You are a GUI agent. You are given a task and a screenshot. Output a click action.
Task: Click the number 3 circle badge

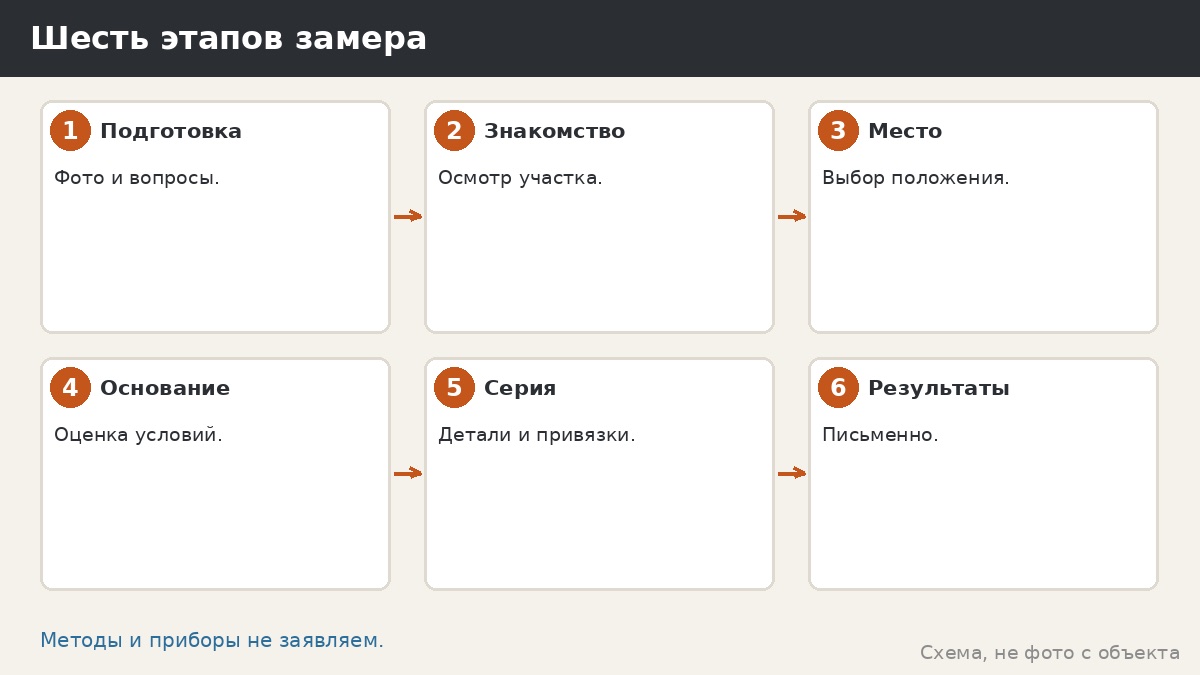[838, 131]
